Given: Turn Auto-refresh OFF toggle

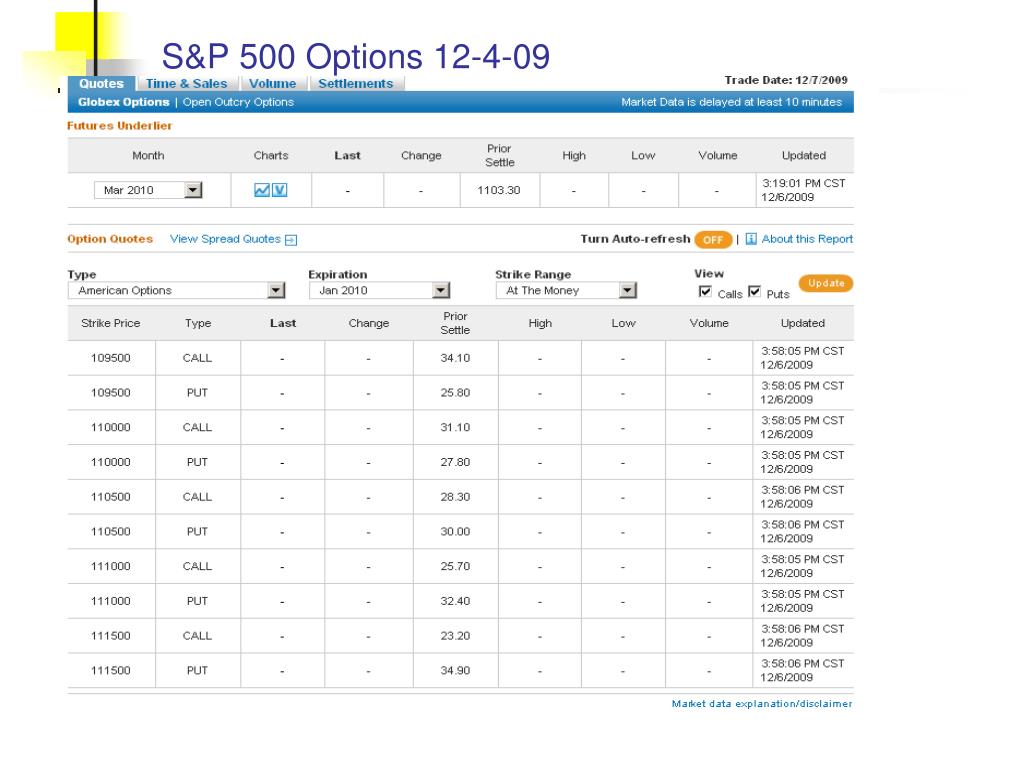Looking at the screenshot, I should pos(713,240).
